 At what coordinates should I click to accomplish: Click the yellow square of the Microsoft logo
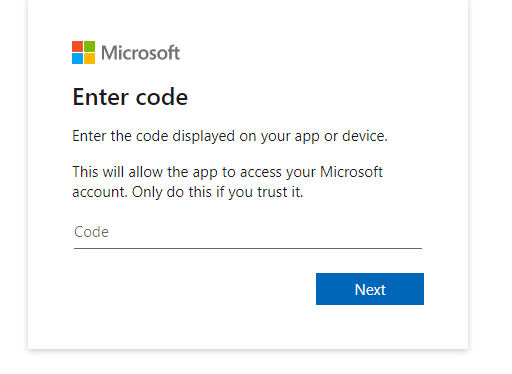point(89,58)
